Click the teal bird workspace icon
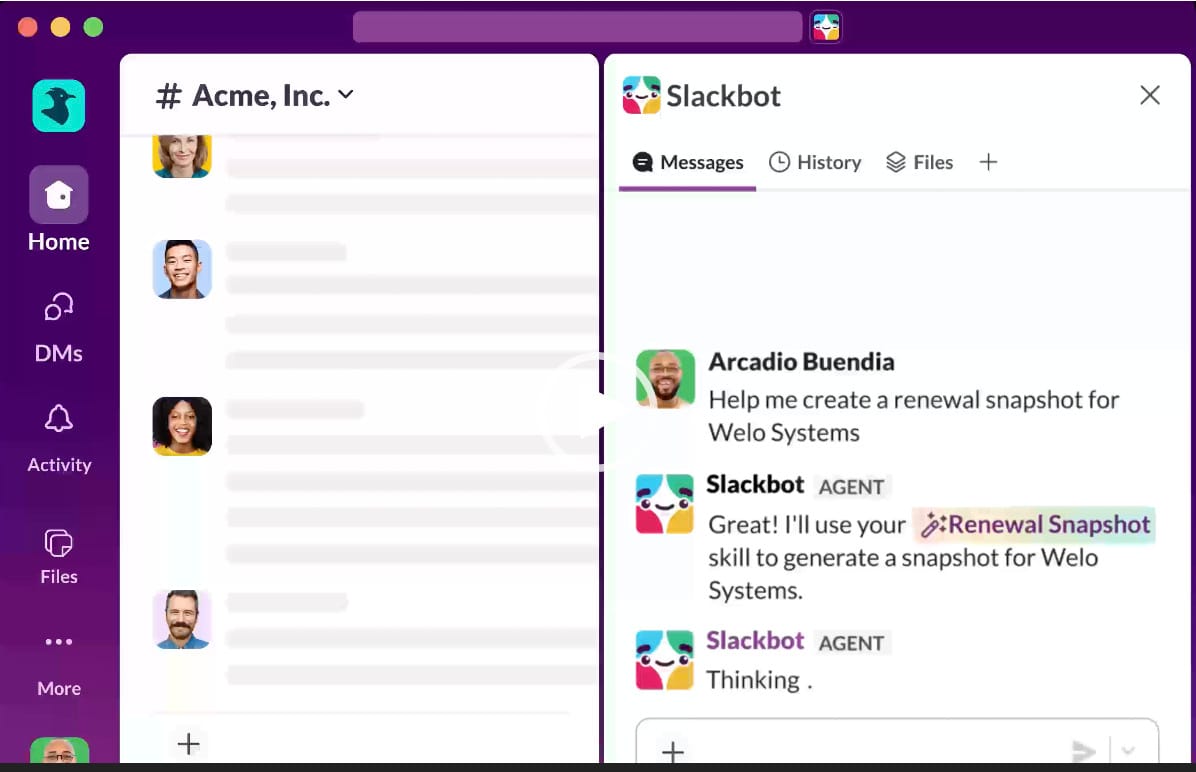The image size is (1196, 772). click(58, 106)
